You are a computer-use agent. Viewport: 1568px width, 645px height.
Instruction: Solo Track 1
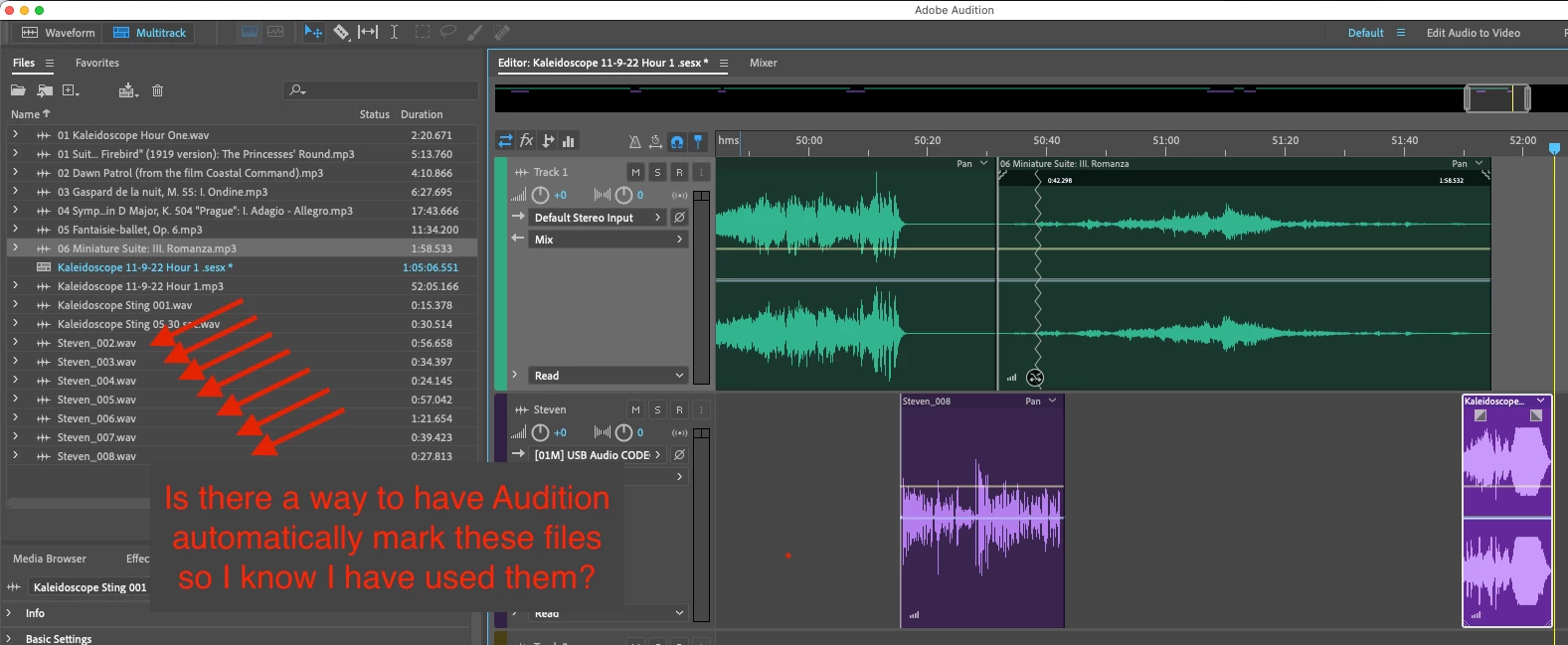tap(657, 172)
